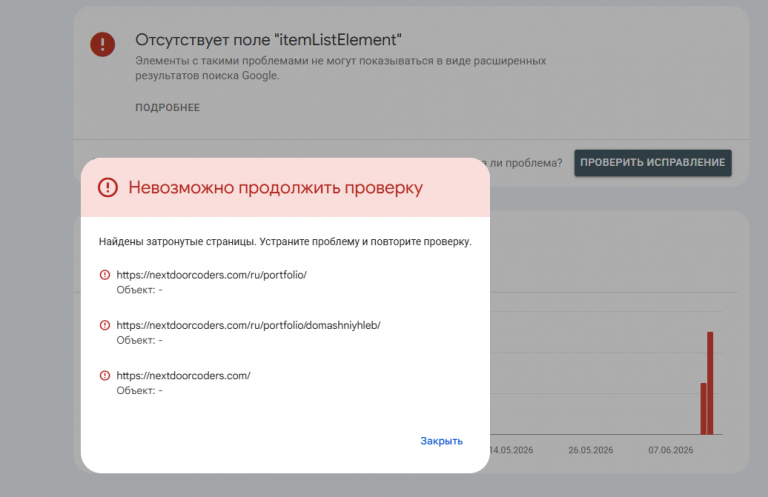Click error icon next to nextdoorcoders.com/ root URL
The width and height of the screenshot is (768, 497).
(105, 376)
